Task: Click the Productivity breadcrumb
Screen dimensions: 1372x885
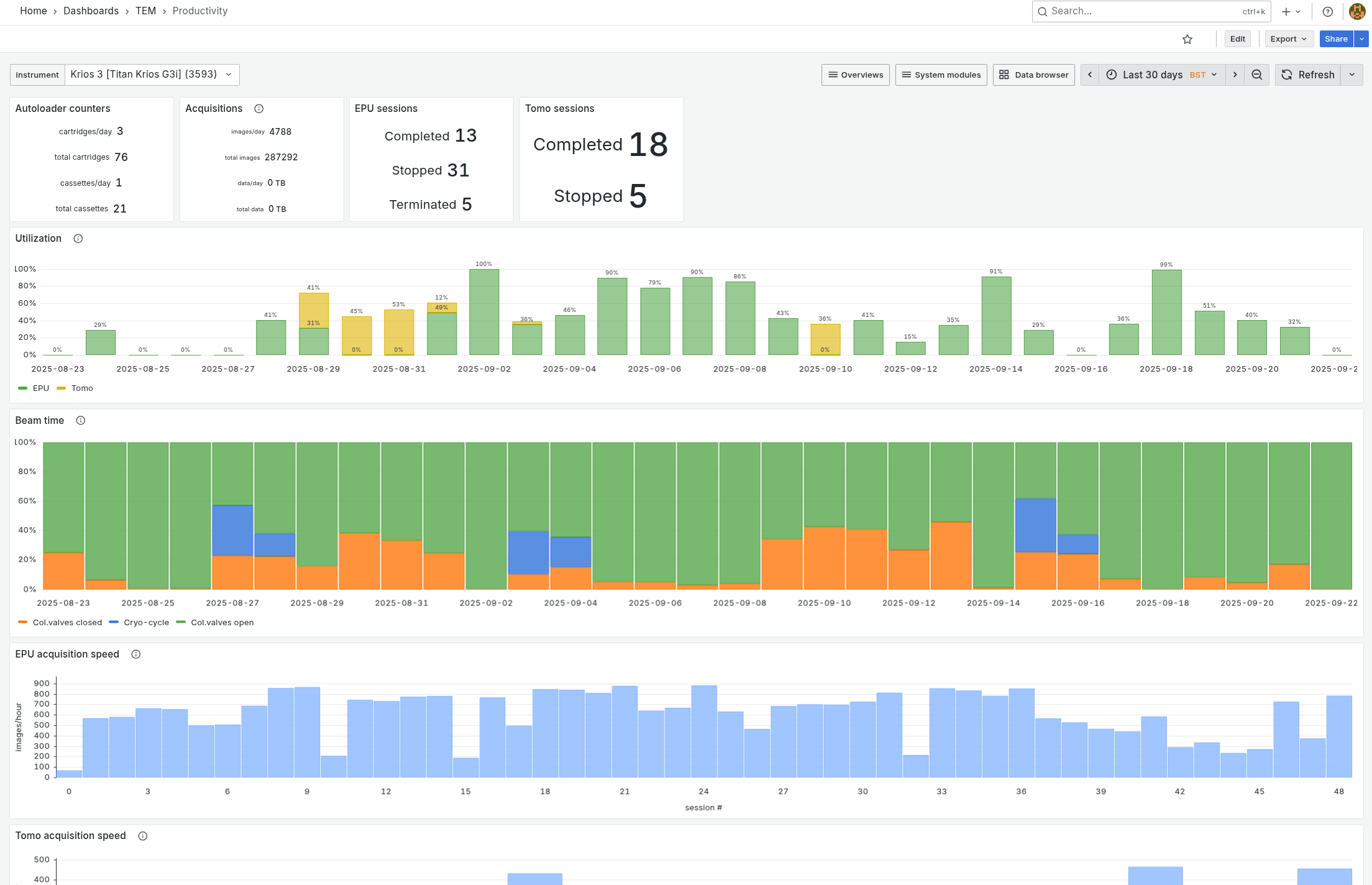Action: pos(200,11)
